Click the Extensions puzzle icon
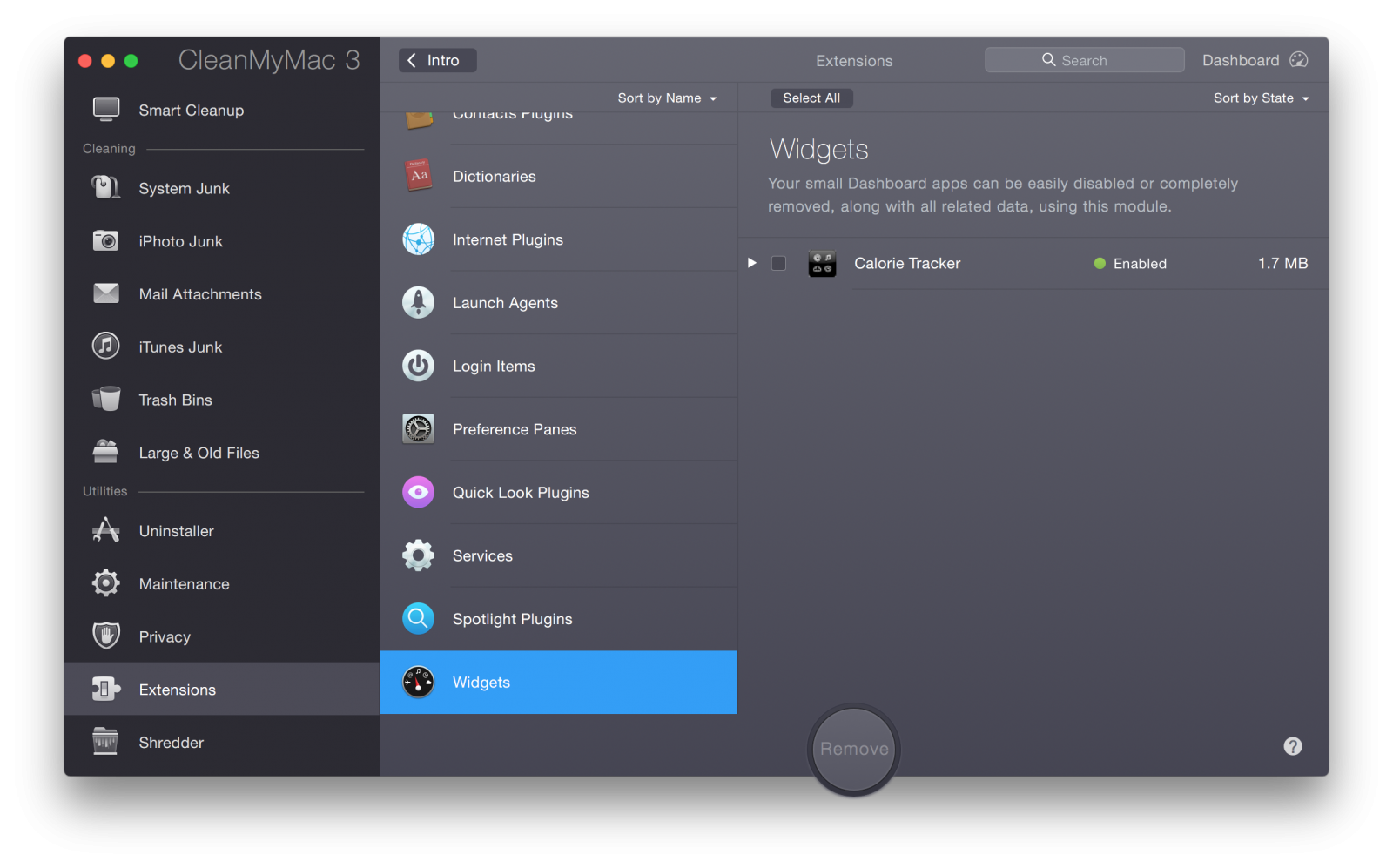The width and height of the screenshot is (1393, 868). point(106,689)
